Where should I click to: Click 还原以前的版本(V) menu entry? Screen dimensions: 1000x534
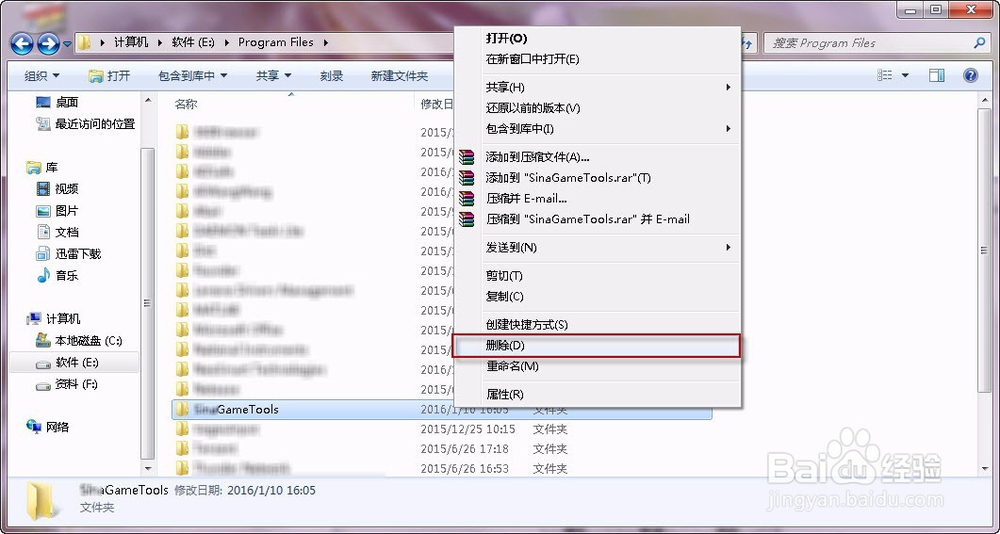point(597,108)
